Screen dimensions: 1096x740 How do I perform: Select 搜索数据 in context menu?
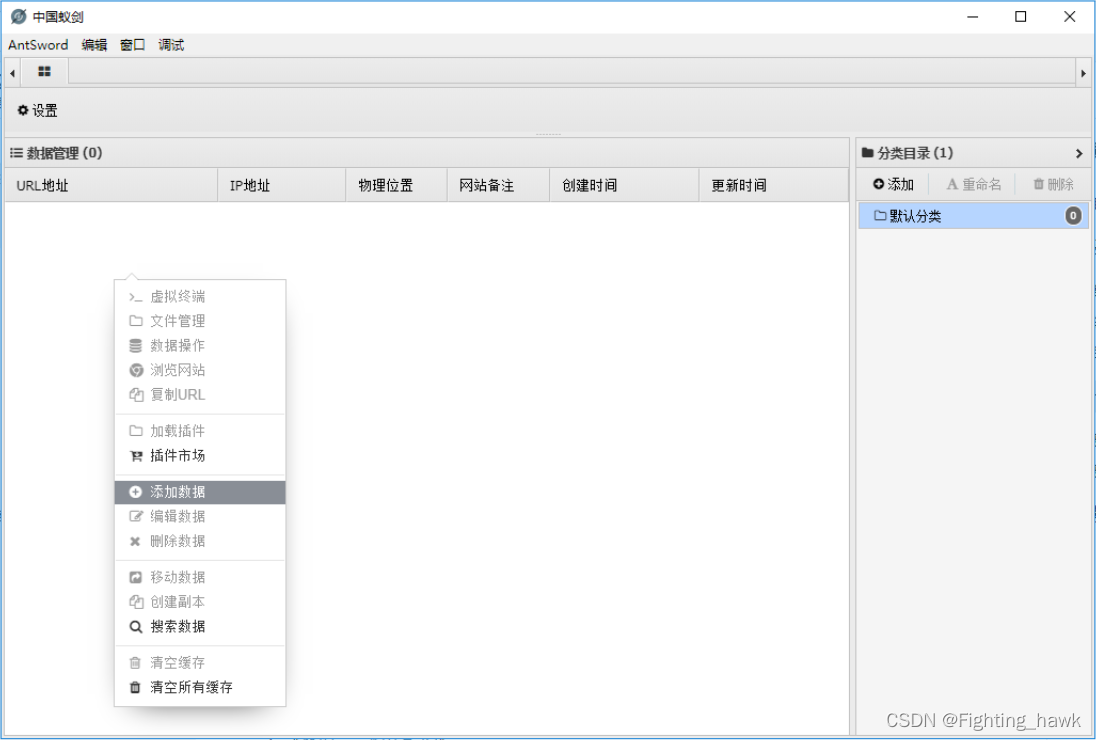coord(200,626)
